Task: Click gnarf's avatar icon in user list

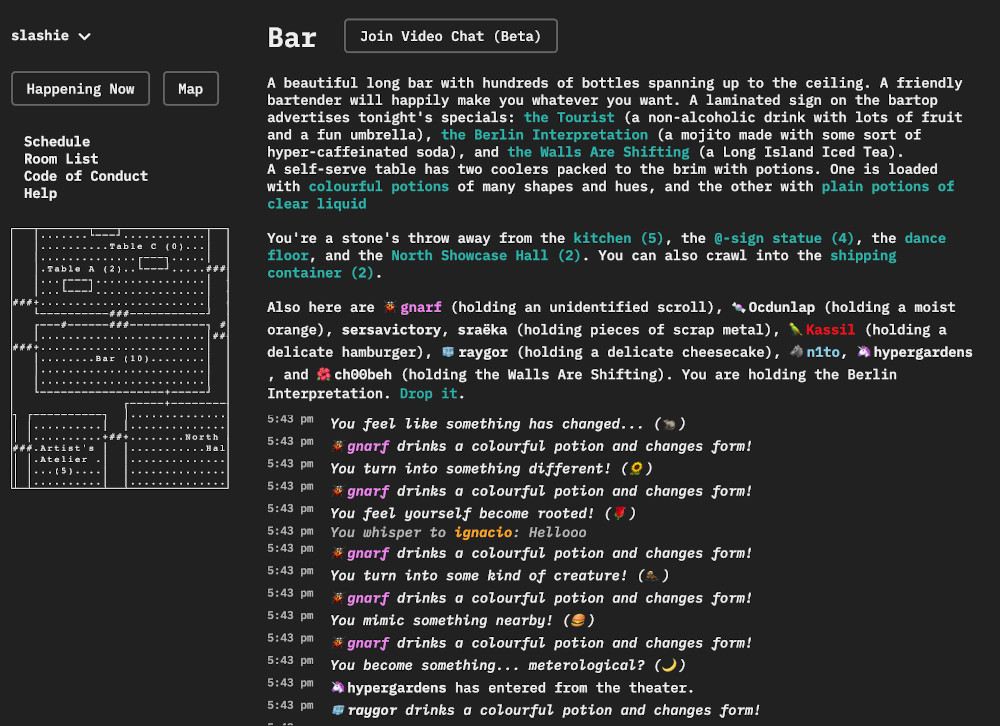Action: 388,308
